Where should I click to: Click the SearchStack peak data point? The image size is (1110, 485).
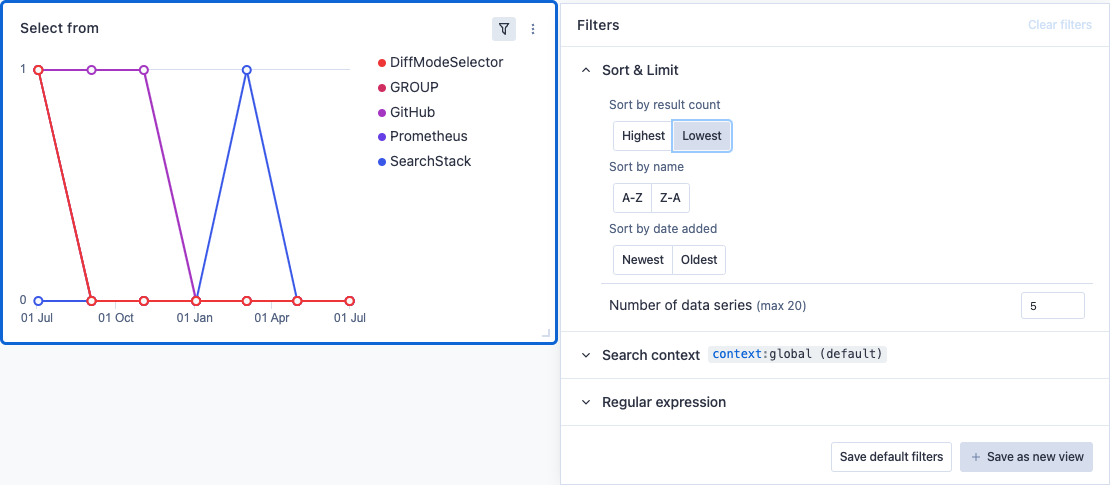pyautogui.click(x=246, y=70)
